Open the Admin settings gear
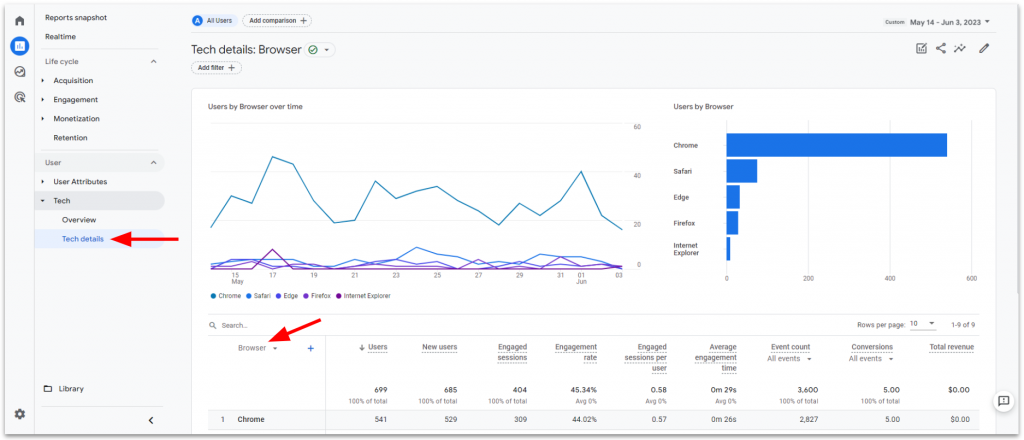The height and width of the screenshot is (440, 1024). [19, 414]
